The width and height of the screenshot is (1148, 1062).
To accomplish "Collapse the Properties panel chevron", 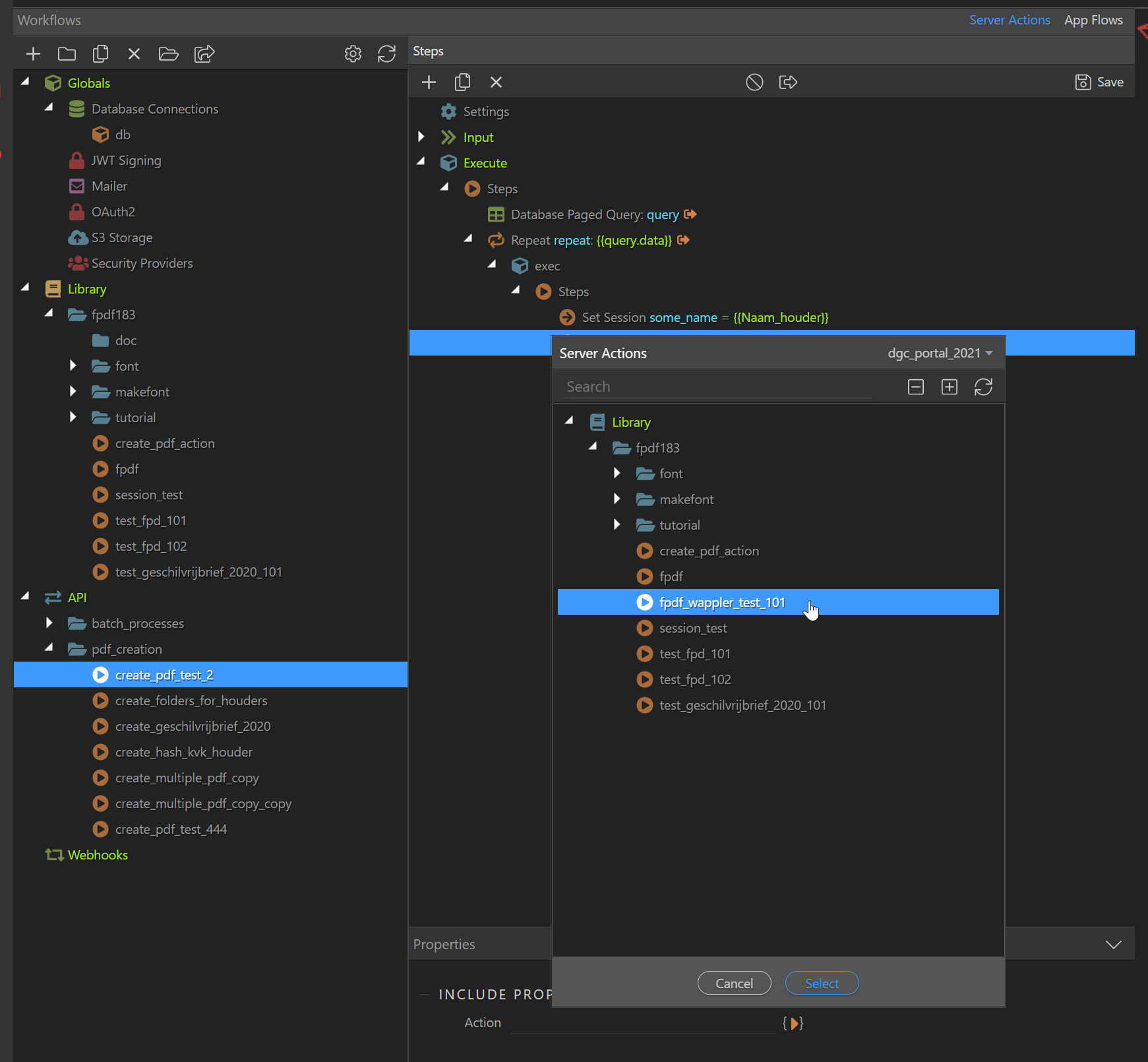I will 1113,945.
